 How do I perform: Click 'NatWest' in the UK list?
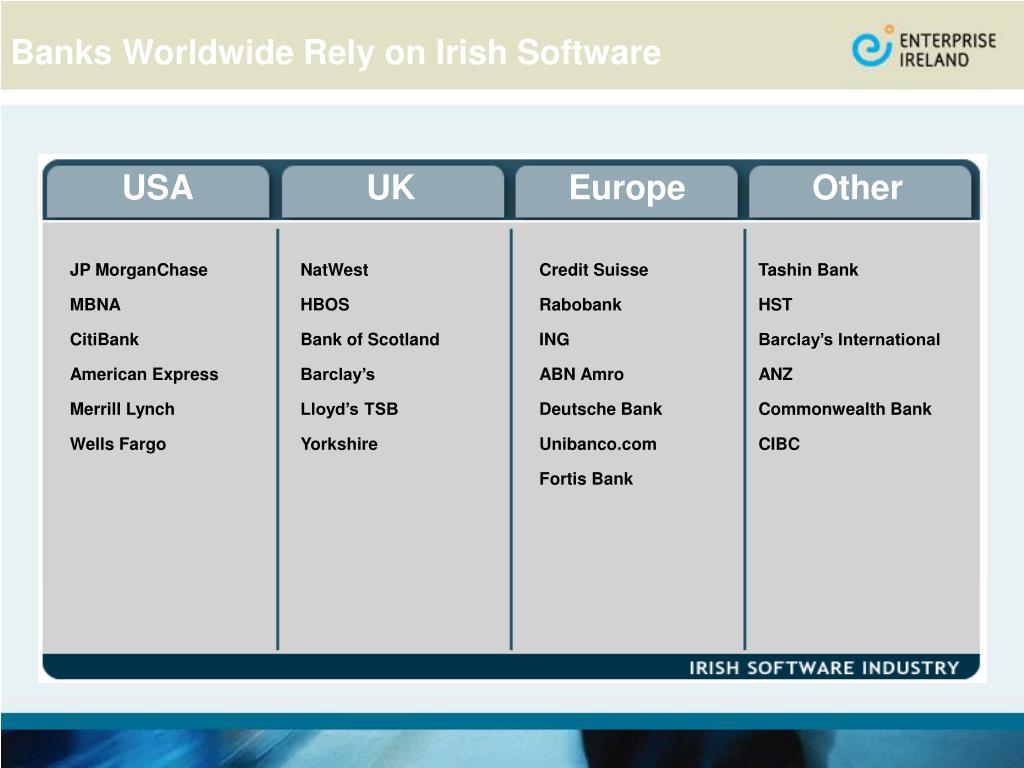(x=334, y=270)
